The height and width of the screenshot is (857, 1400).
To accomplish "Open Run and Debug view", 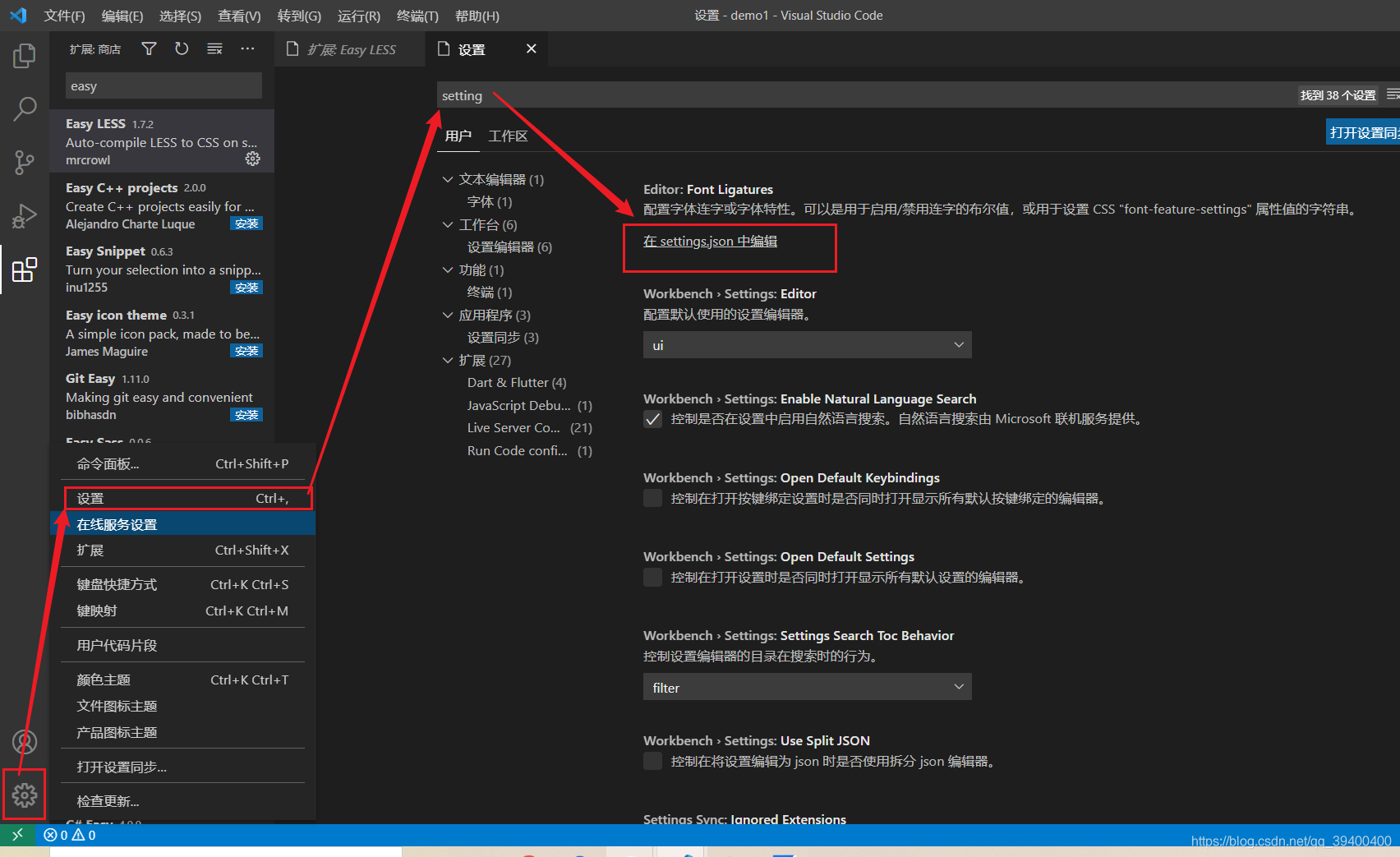I will 25,215.
